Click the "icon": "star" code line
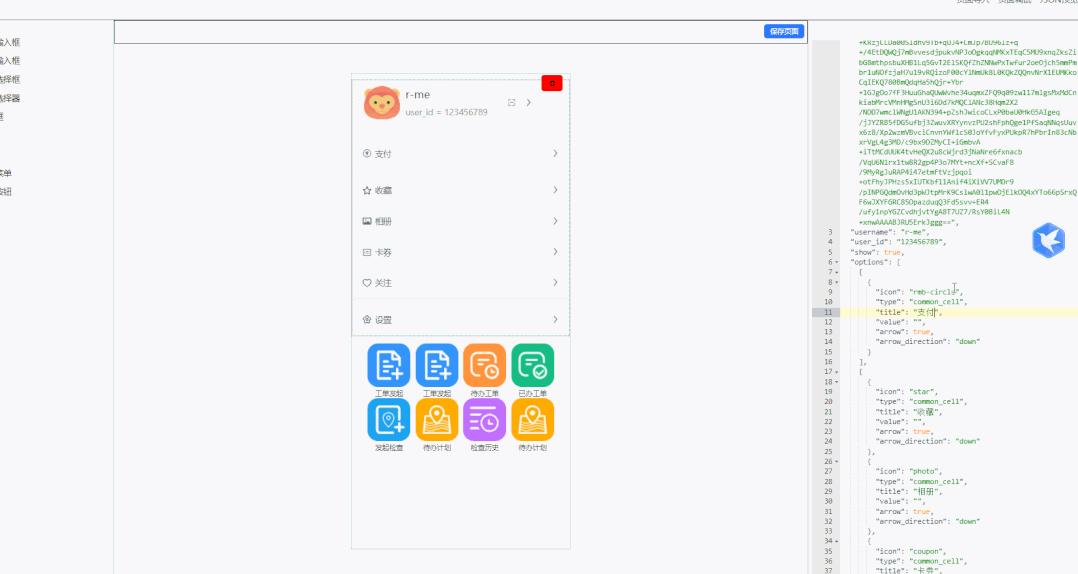Screen dimensions: 1078x574 tap(908, 392)
